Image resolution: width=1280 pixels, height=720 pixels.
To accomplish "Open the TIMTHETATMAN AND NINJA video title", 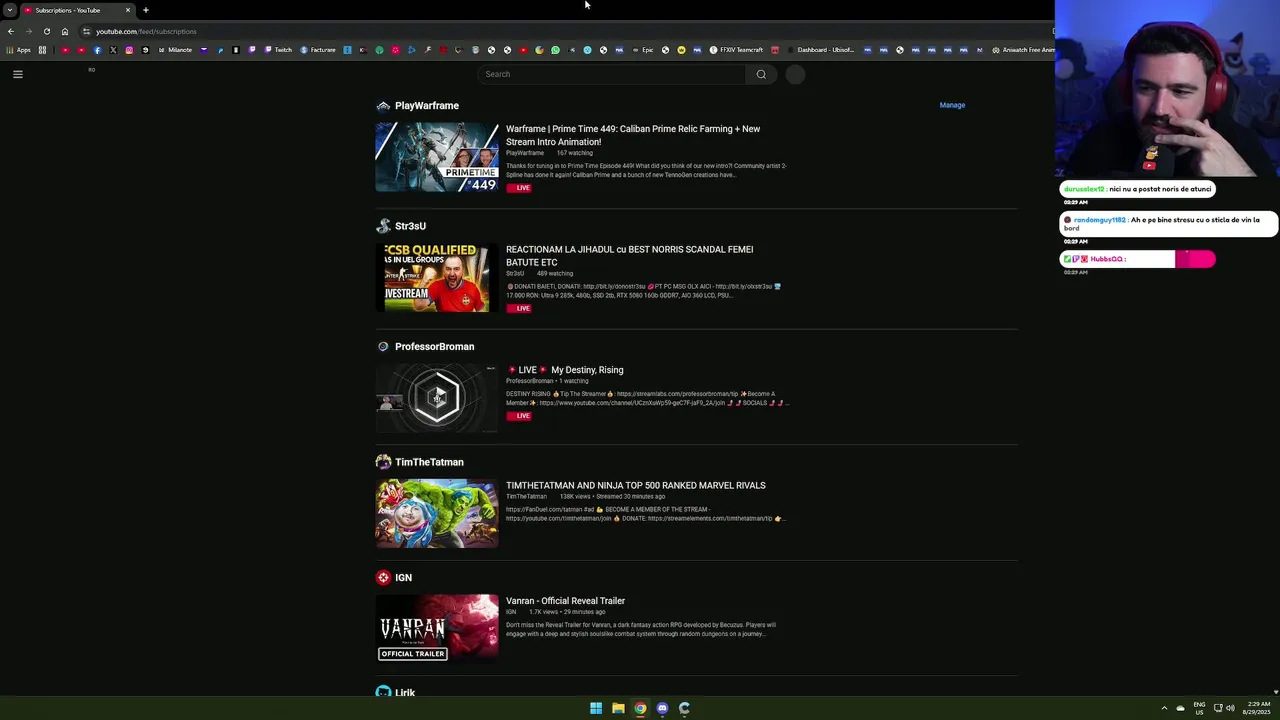I will point(636,486).
